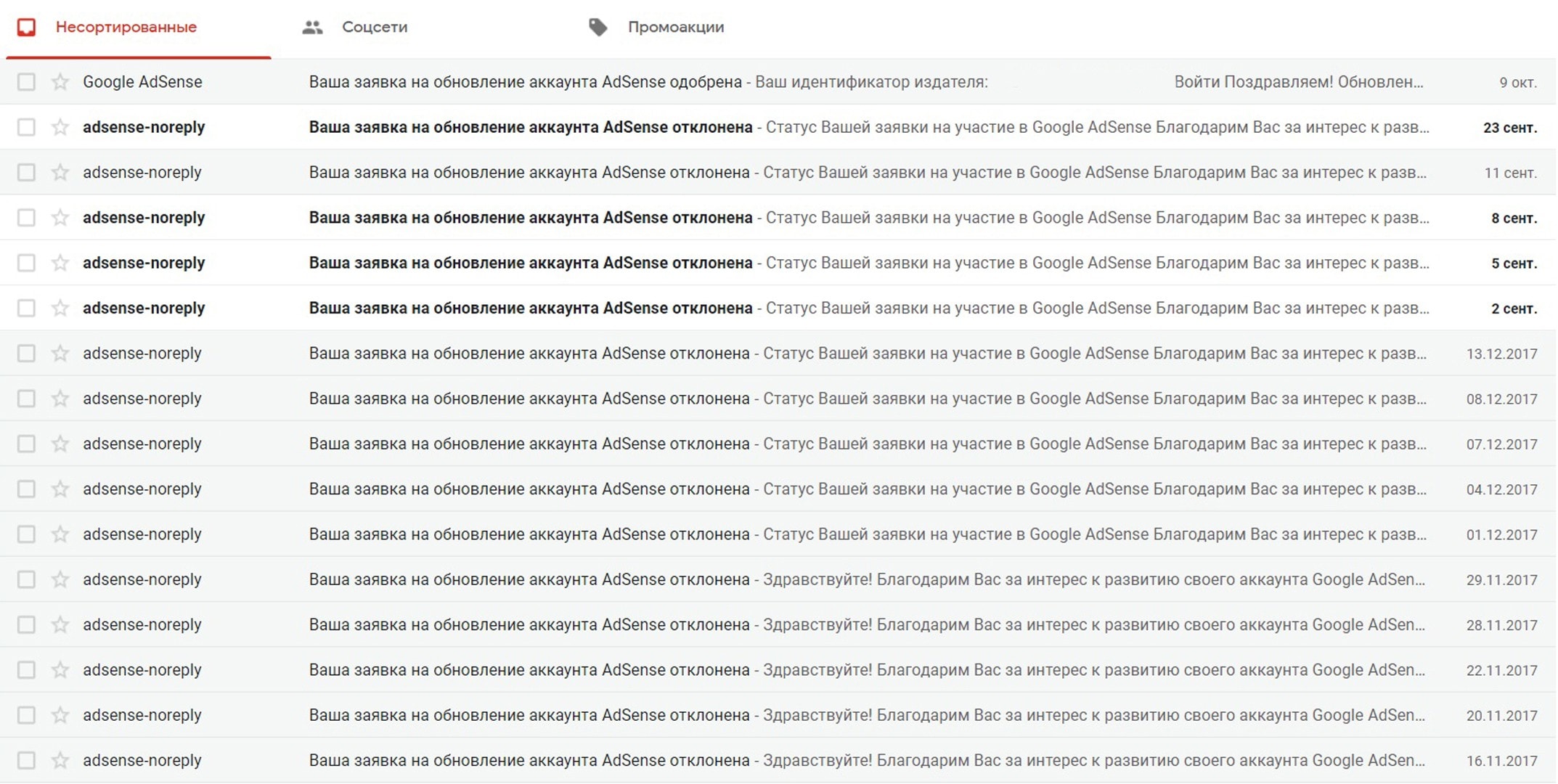Star the email dated 16.11.2017
Viewport: 1558px width, 784px height.
click(x=60, y=761)
